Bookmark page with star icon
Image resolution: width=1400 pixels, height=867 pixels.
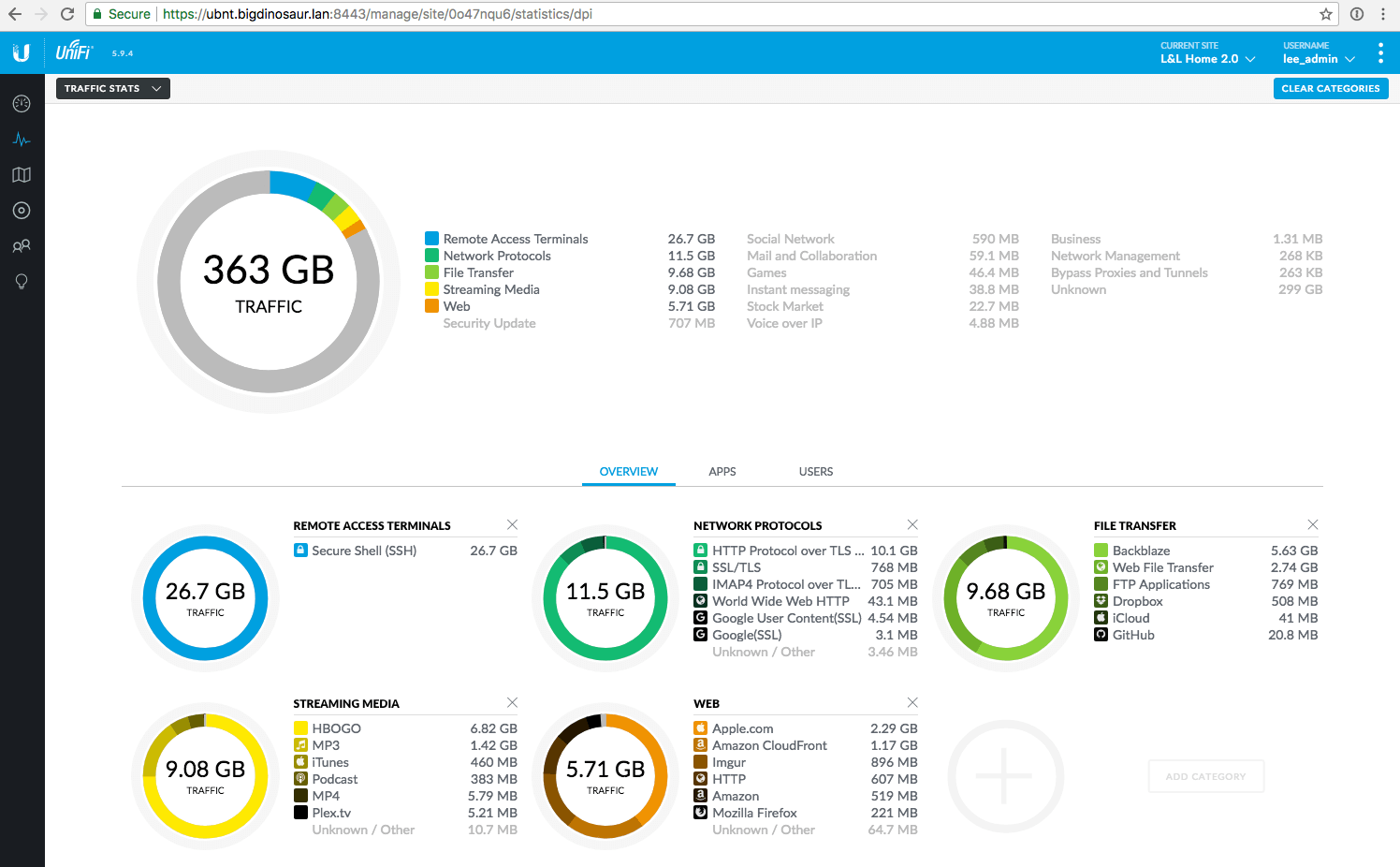pyautogui.click(x=1326, y=14)
